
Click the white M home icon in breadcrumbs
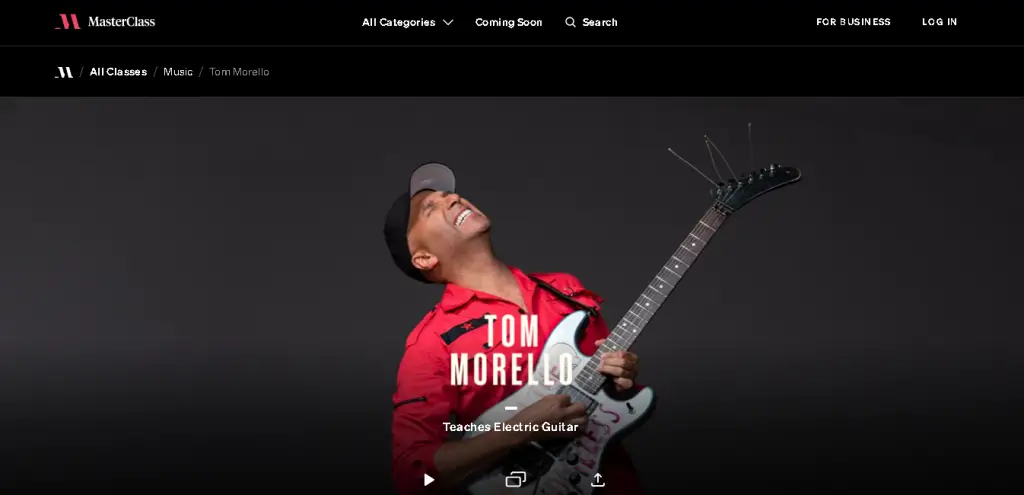[64, 72]
